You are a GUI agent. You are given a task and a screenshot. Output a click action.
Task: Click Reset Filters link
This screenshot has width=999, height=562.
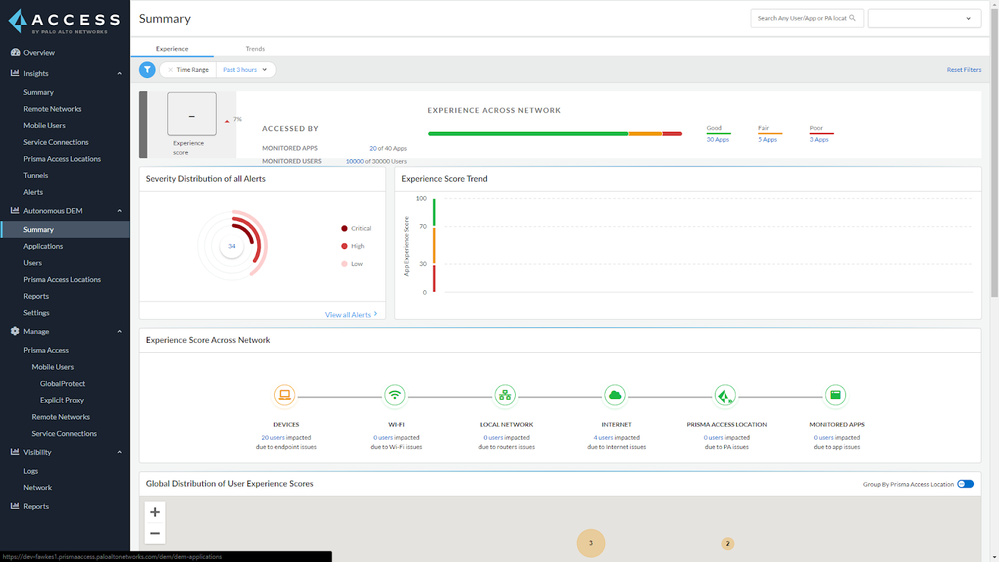click(x=963, y=70)
